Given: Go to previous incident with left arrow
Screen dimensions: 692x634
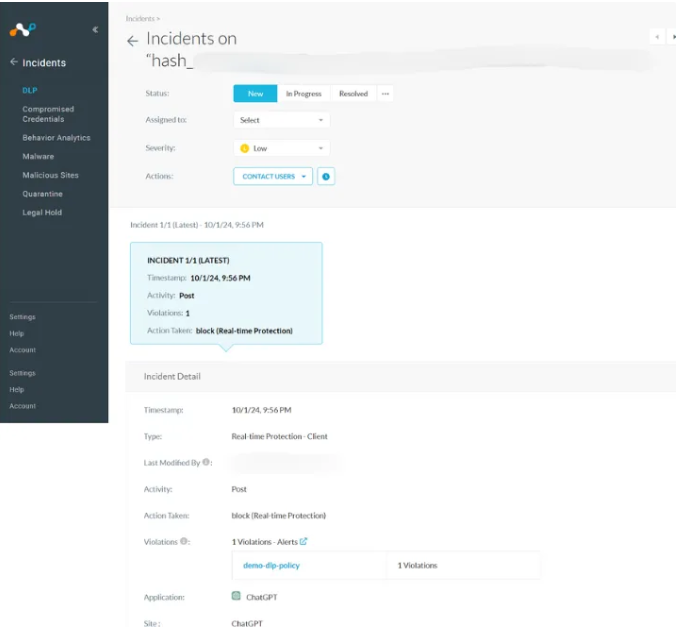Looking at the screenshot, I should coord(657,37).
